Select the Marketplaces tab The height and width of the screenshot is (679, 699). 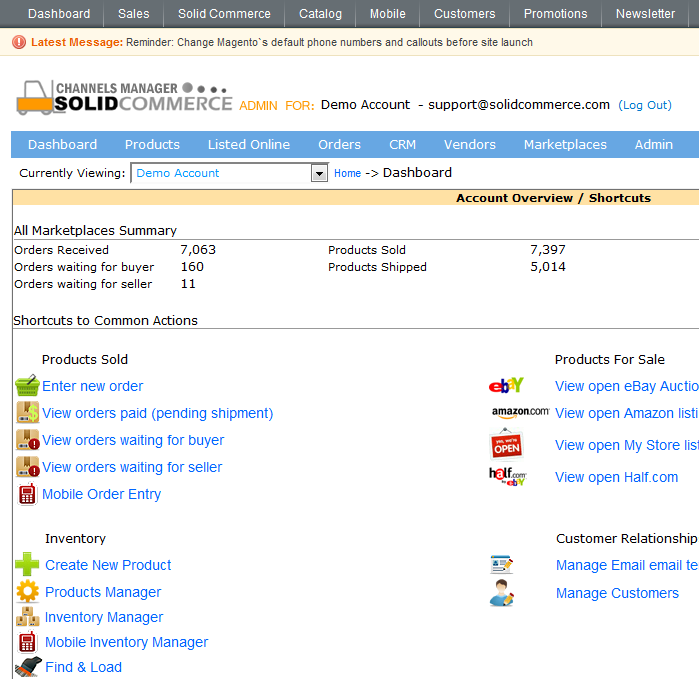tap(565, 144)
